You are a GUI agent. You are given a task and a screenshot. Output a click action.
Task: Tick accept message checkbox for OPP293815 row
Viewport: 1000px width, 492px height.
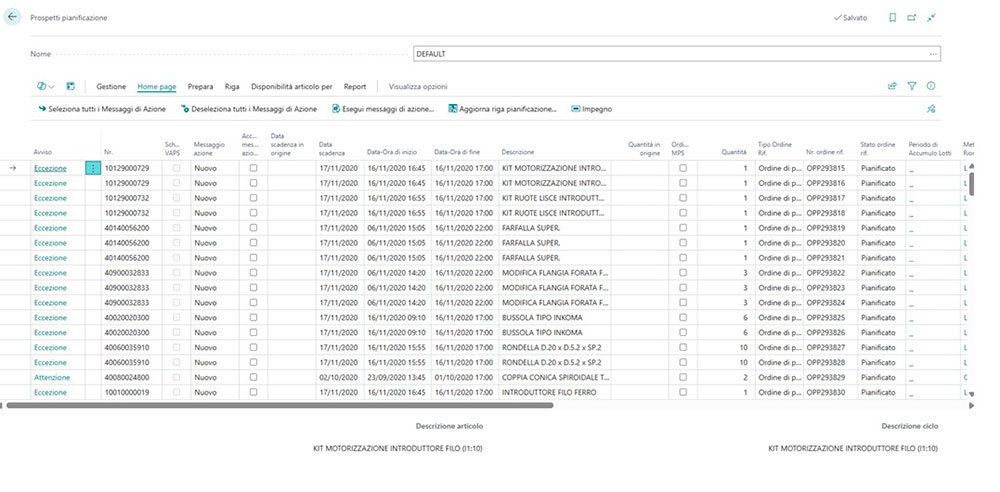click(x=253, y=168)
